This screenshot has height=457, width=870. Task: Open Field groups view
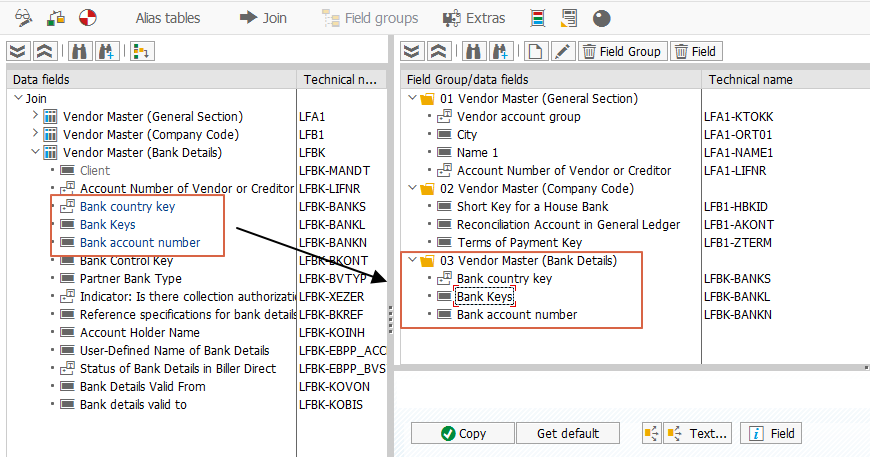370,18
